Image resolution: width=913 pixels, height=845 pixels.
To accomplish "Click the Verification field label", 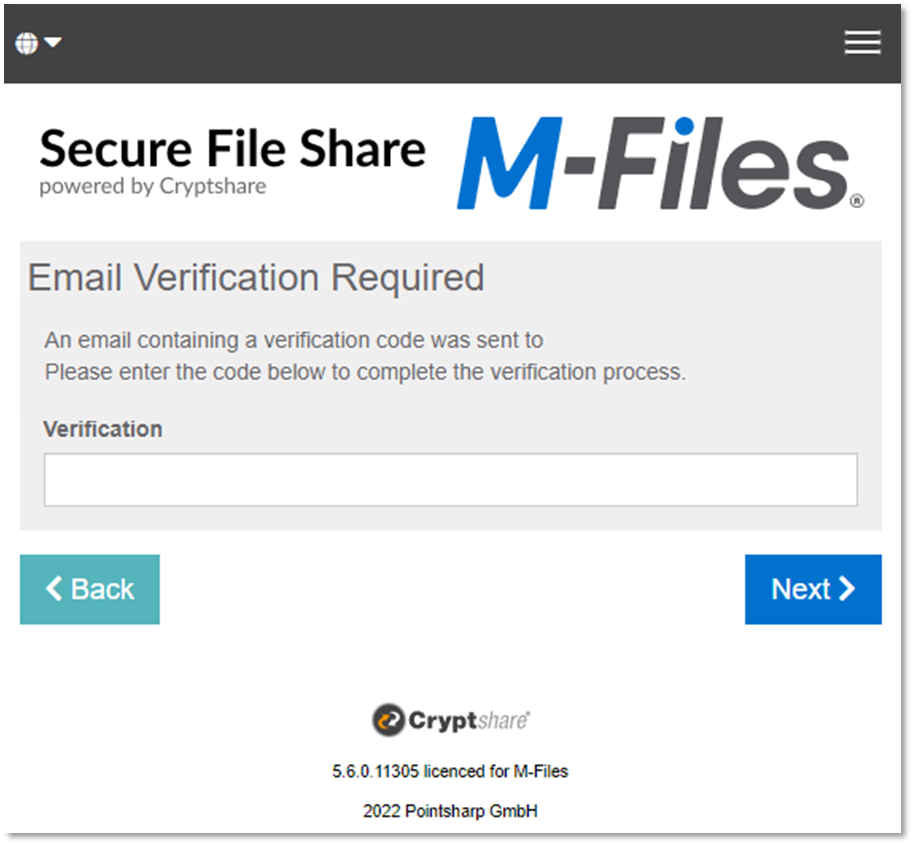I will (103, 429).
